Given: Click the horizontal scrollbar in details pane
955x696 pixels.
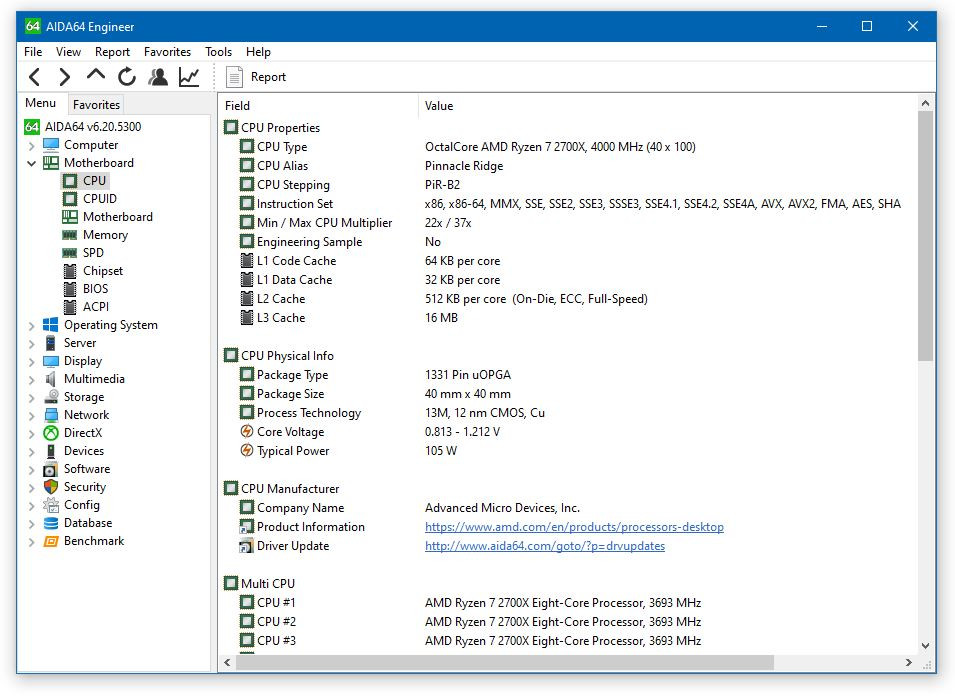Looking at the screenshot, I should [x=505, y=663].
